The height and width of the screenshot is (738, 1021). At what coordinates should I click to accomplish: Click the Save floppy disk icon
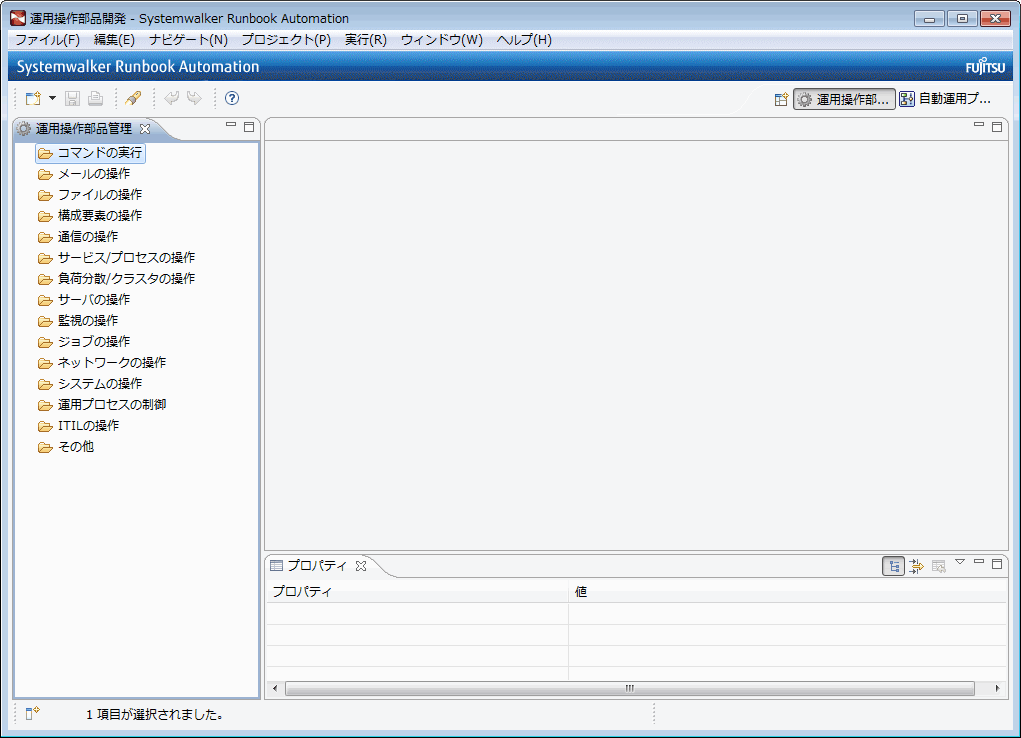(x=72, y=98)
